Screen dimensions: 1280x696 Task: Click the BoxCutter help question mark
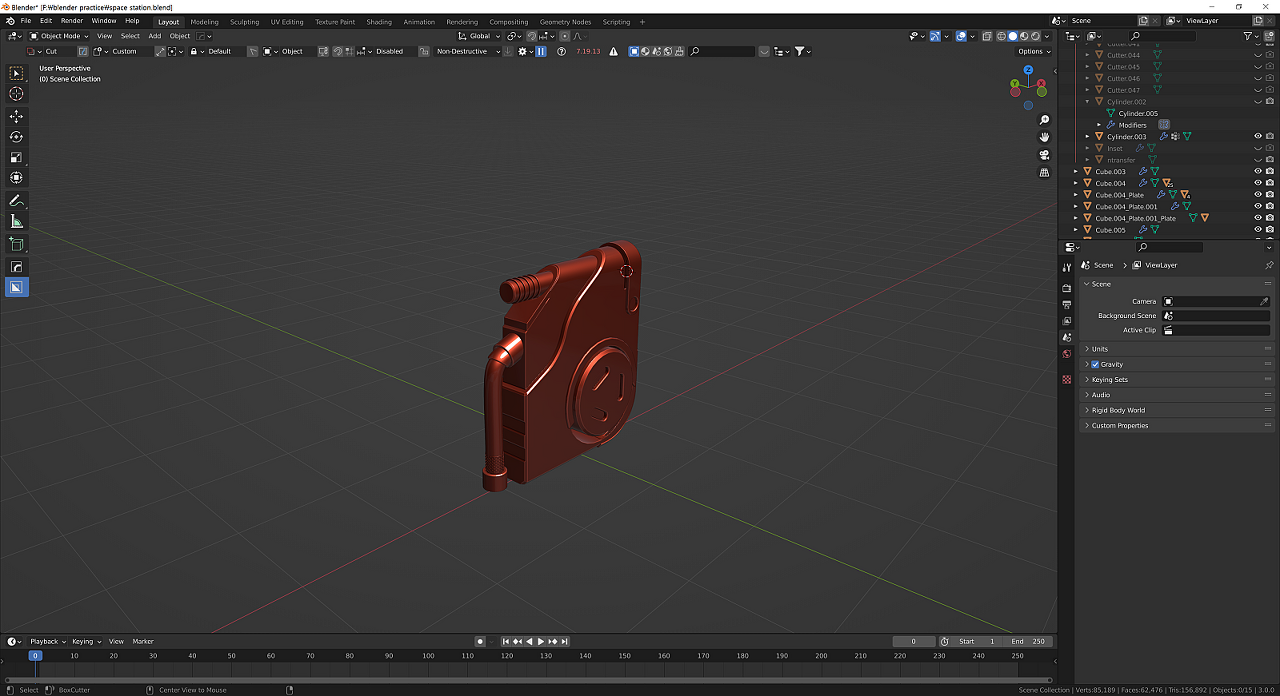coord(562,51)
